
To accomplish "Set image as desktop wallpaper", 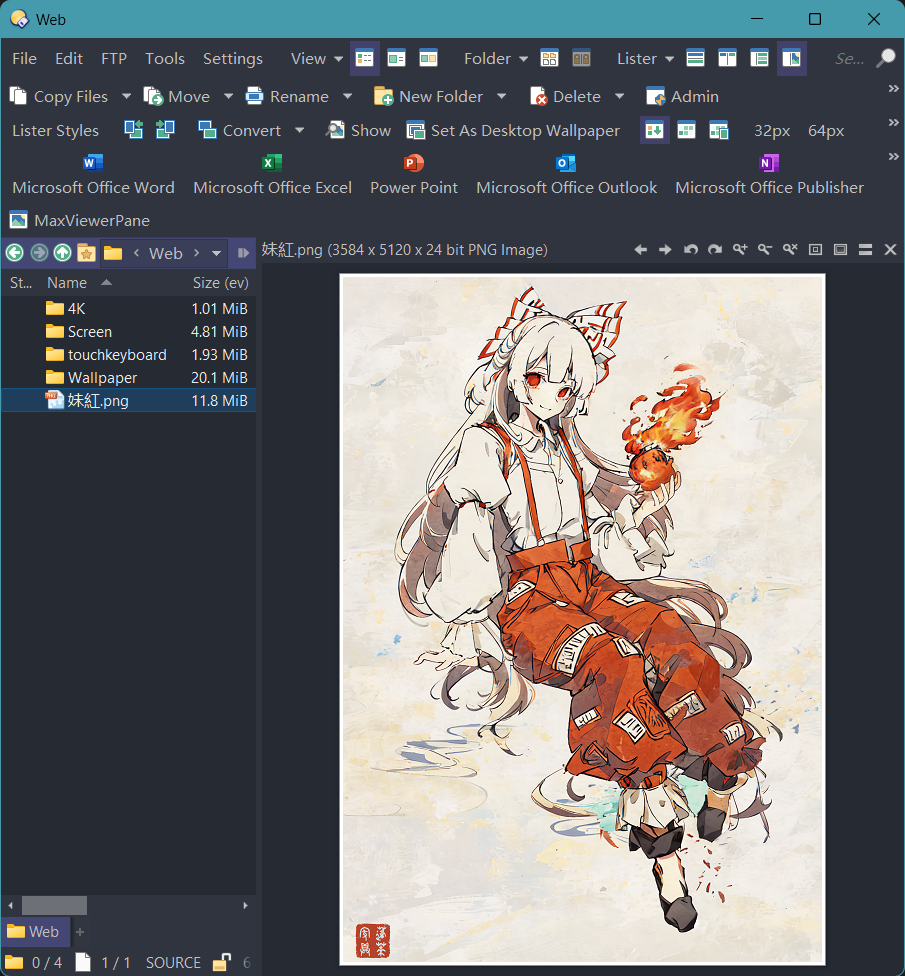I will pyautogui.click(x=513, y=131).
